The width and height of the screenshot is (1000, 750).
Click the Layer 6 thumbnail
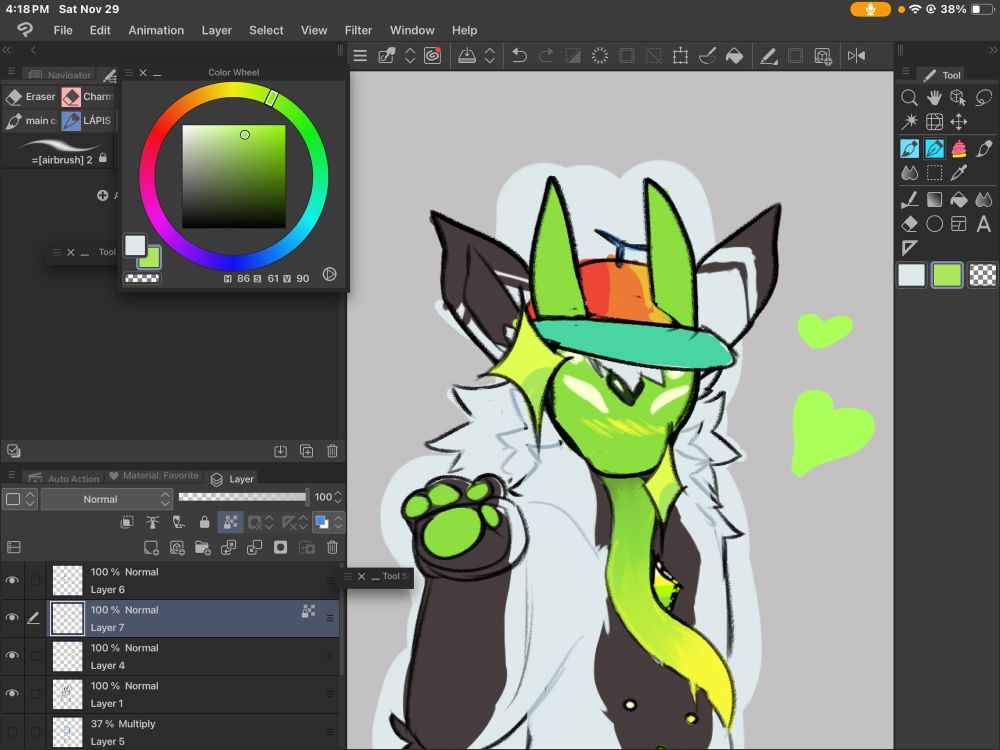pos(67,580)
